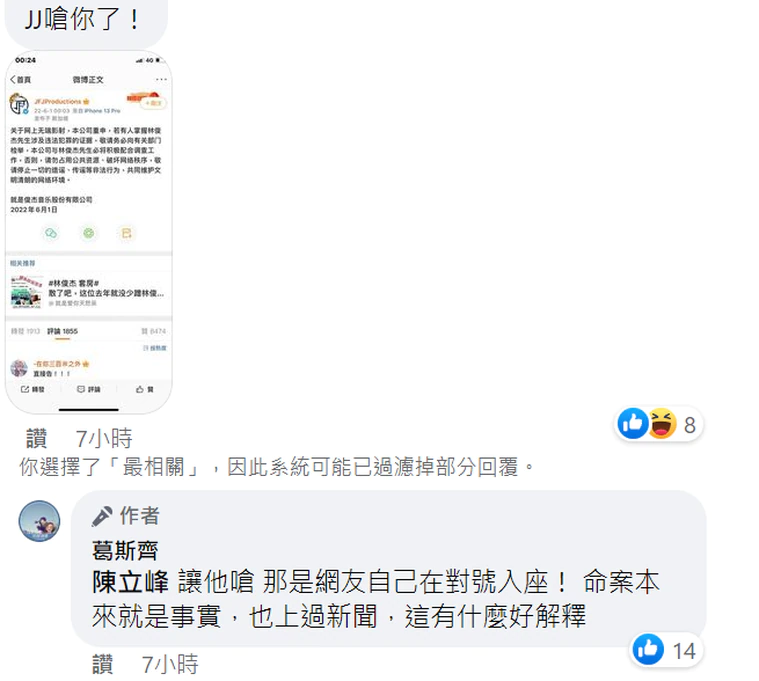This screenshot has width=759, height=681.
Task: View the 8 reactions count list
Action: (690, 425)
